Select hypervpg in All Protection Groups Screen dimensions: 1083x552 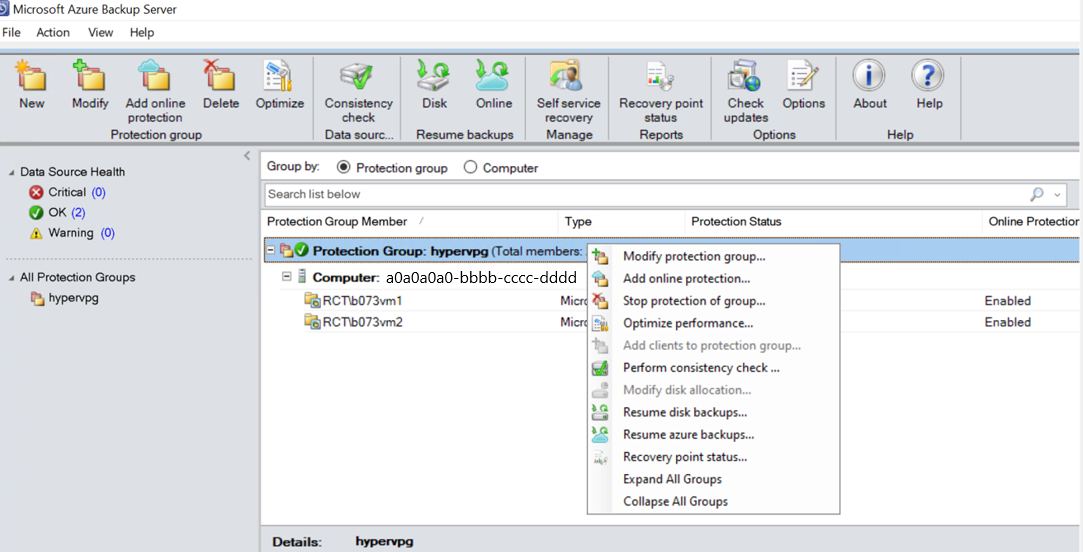73,298
